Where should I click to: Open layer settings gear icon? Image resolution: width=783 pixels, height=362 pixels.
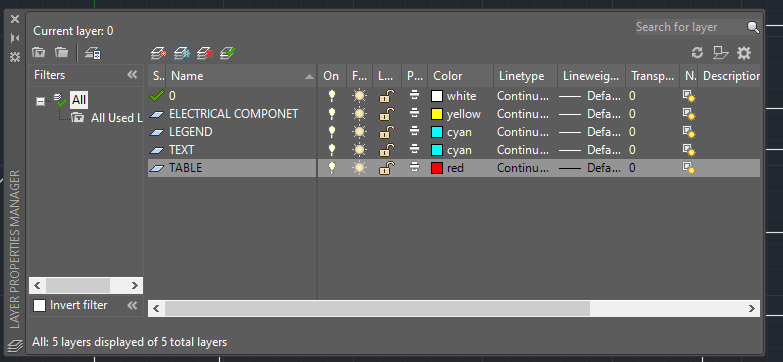coord(744,52)
